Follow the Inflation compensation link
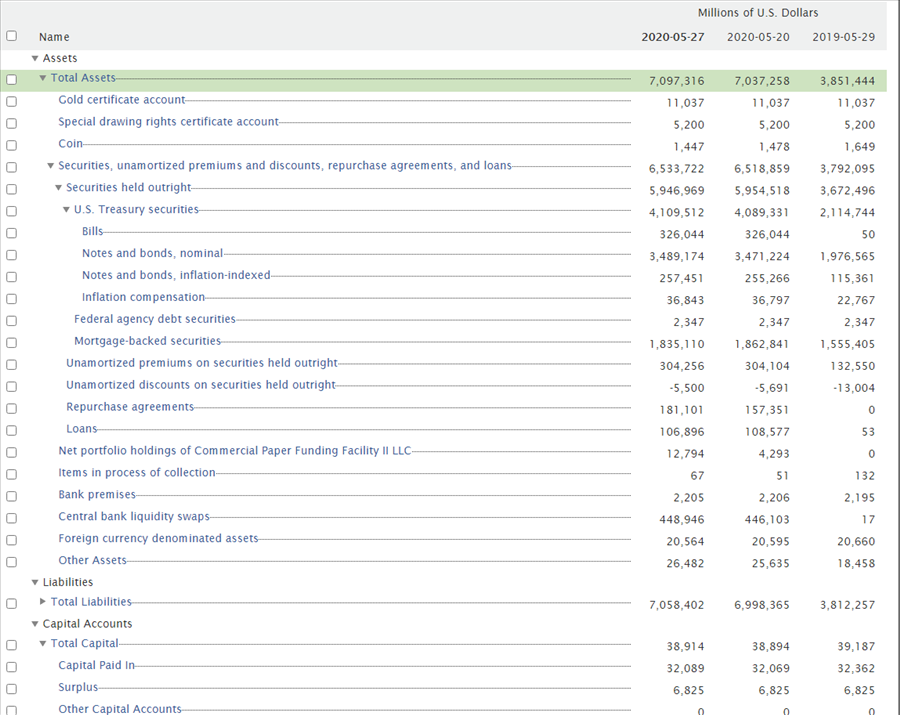 pyautogui.click(x=143, y=297)
